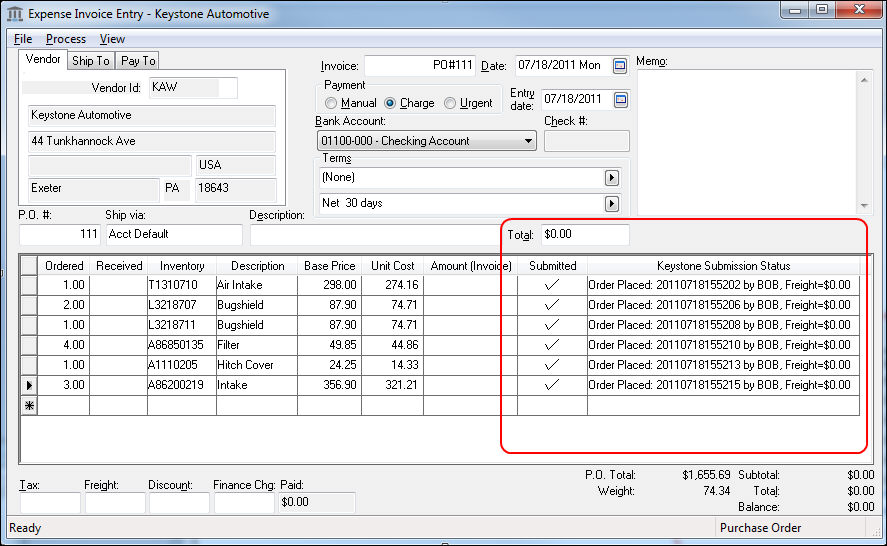Click the Memo scrollbar down arrow
The height and width of the screenshot is (546, 887).
tap(864, 206)
